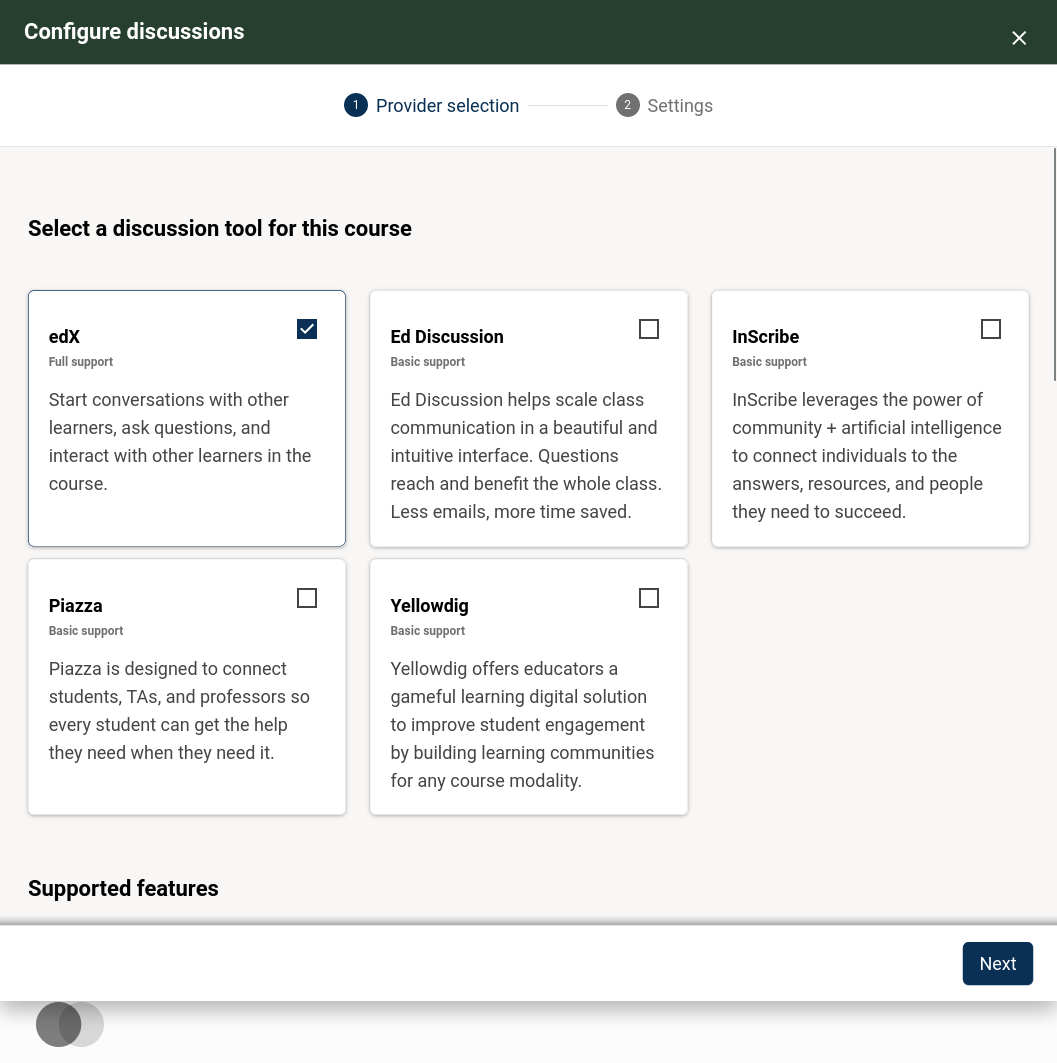Select the Piazza card description
Viewport: 1057px width, 1063px height.
(x=179, y=710)
